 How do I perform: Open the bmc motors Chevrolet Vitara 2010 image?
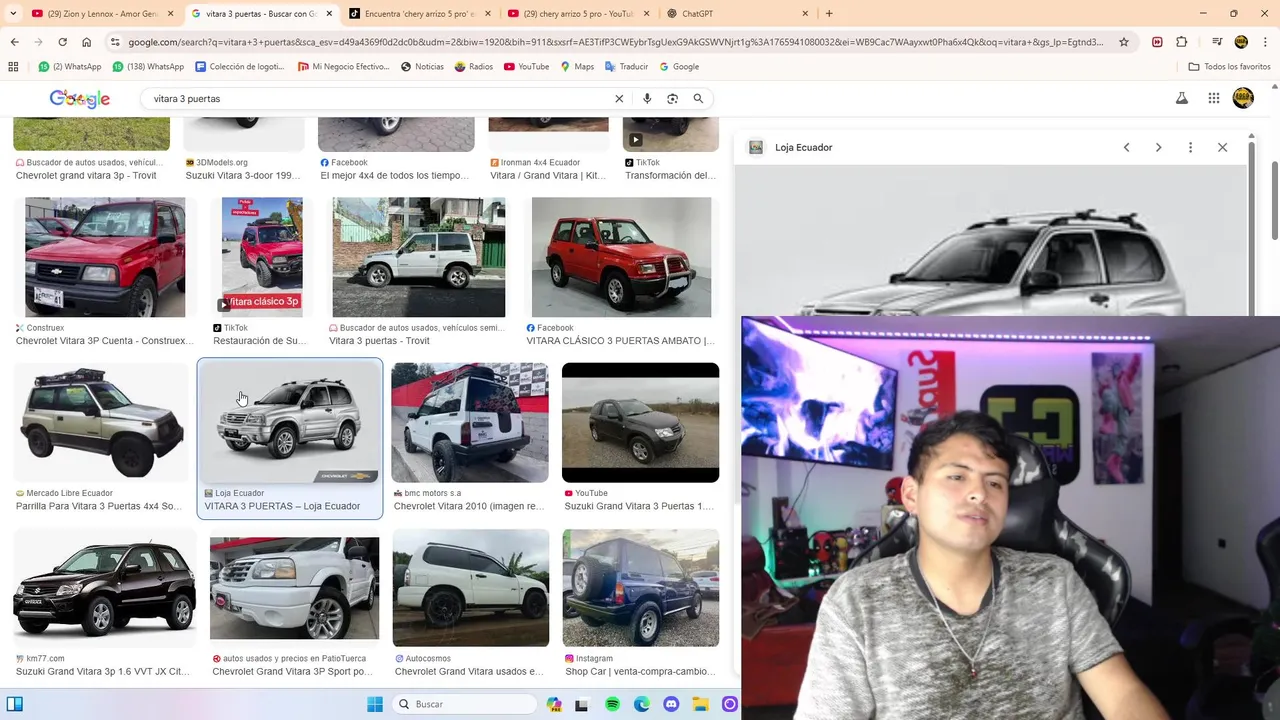click(x=470, y=422)
